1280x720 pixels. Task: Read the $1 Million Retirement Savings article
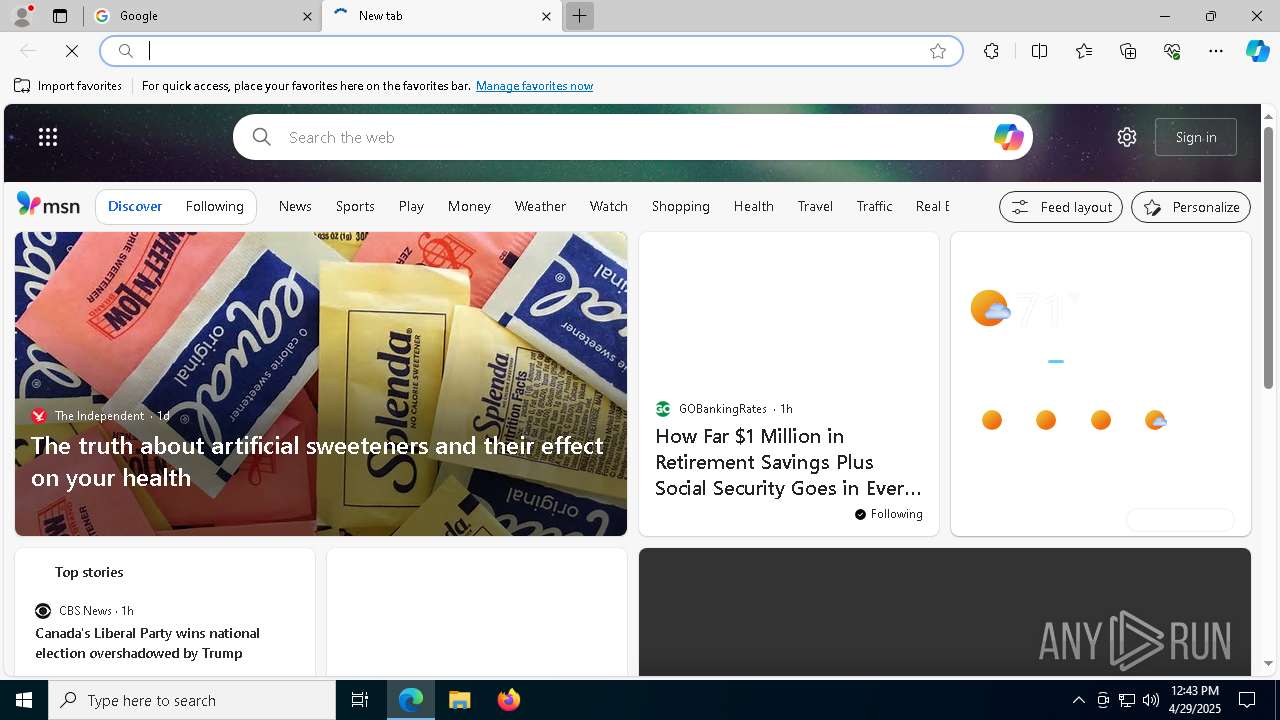click(x=788, y=462)
